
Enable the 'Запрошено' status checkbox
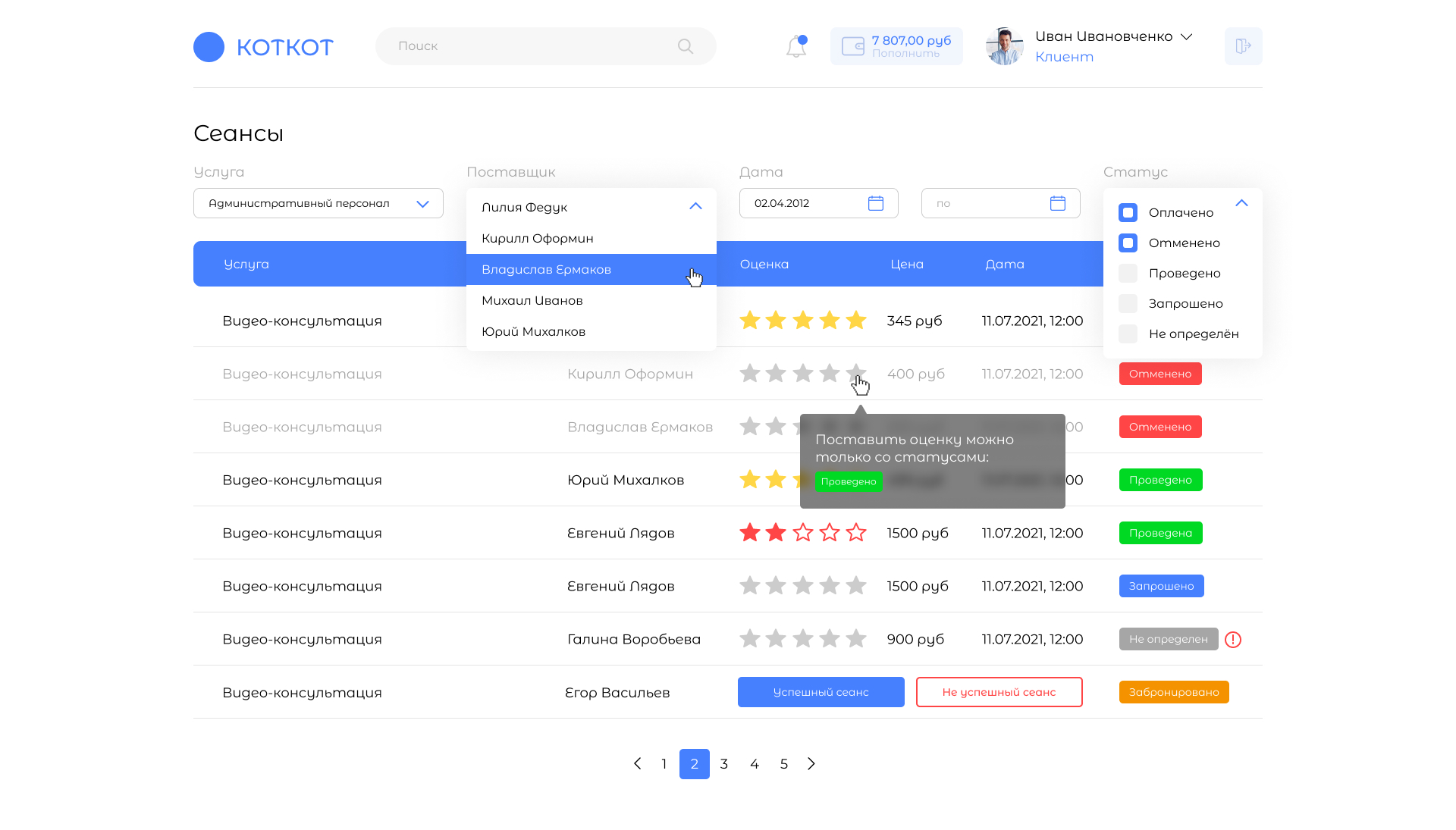pos(1128,303)
